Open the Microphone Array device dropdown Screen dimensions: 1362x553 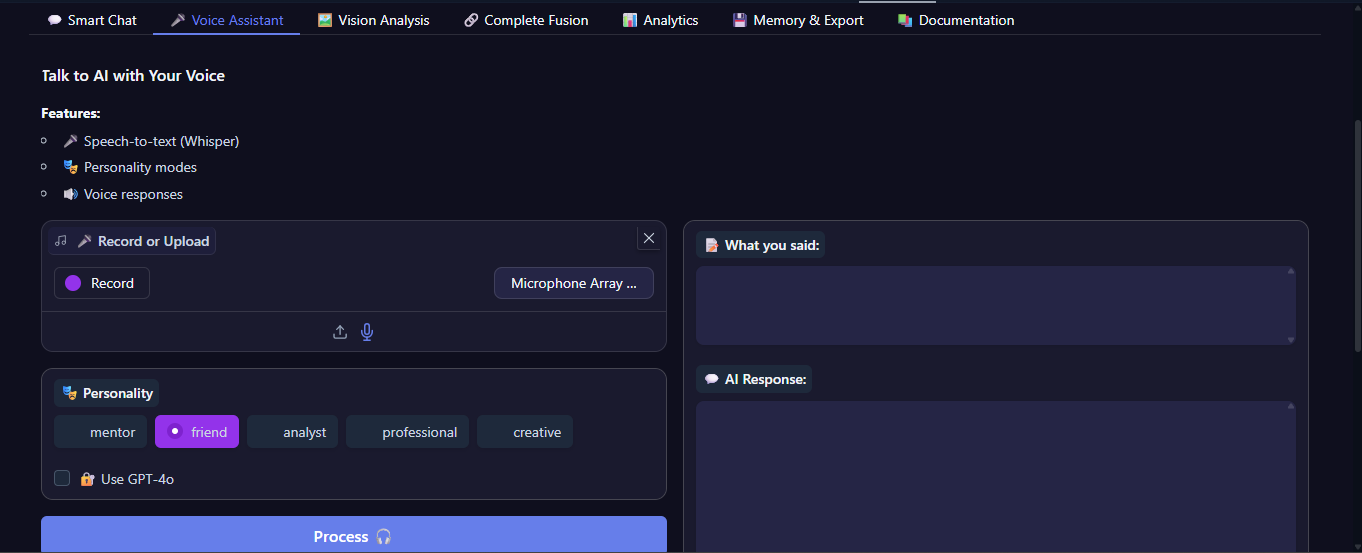click(x=574, y=283)
